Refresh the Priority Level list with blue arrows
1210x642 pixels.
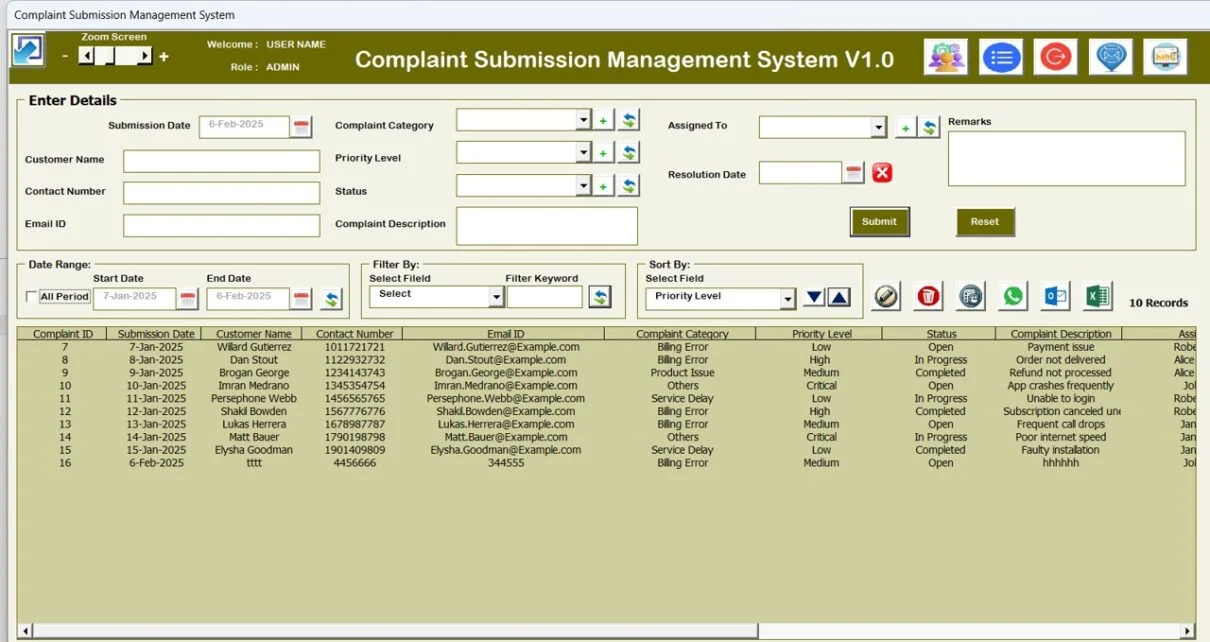point(629,151)
